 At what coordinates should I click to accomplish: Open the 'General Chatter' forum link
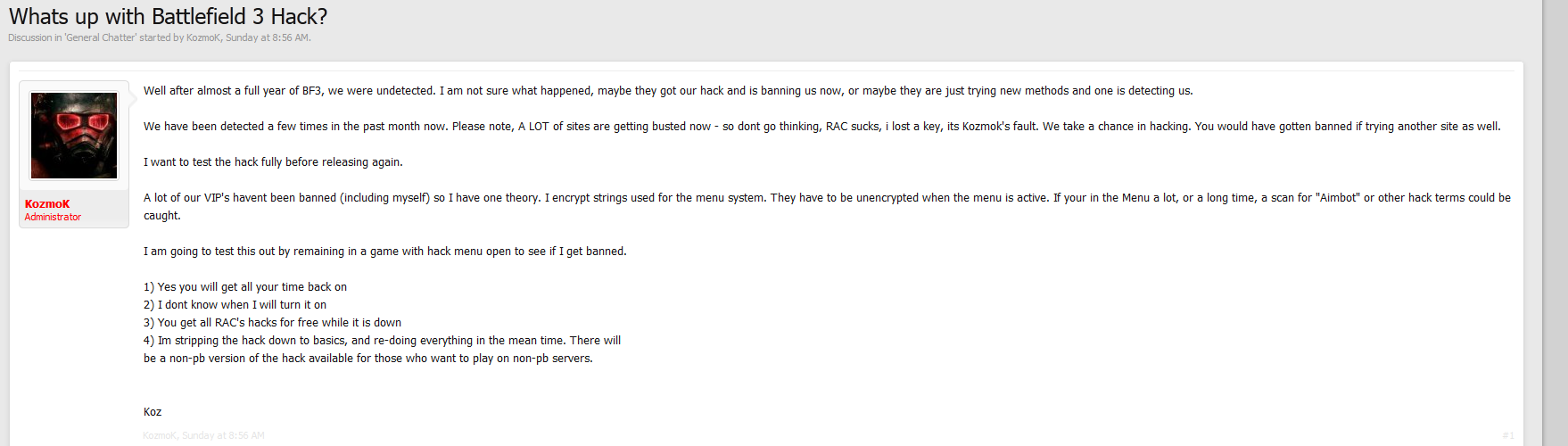click(100, 37)
